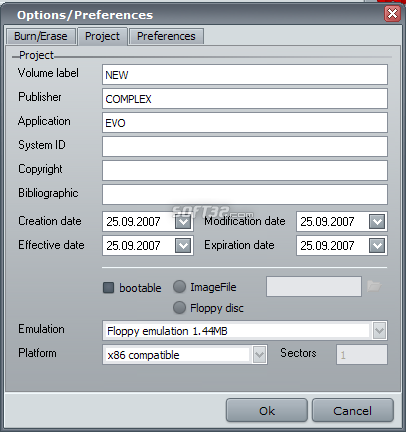Switch to the Project tab
Image resolution: width=406 pixels, height=432 pixels.
pyautogui.click(x=102, y=36)
